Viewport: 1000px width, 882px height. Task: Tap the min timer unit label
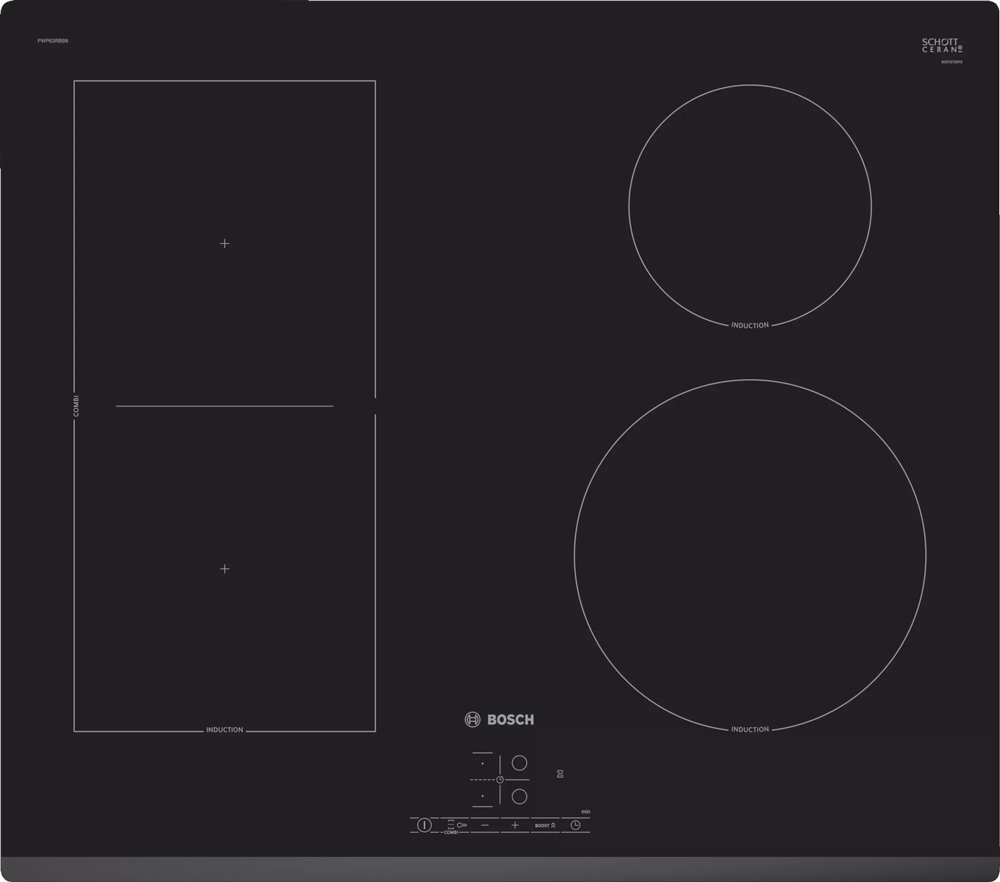(x=585, y=811)
